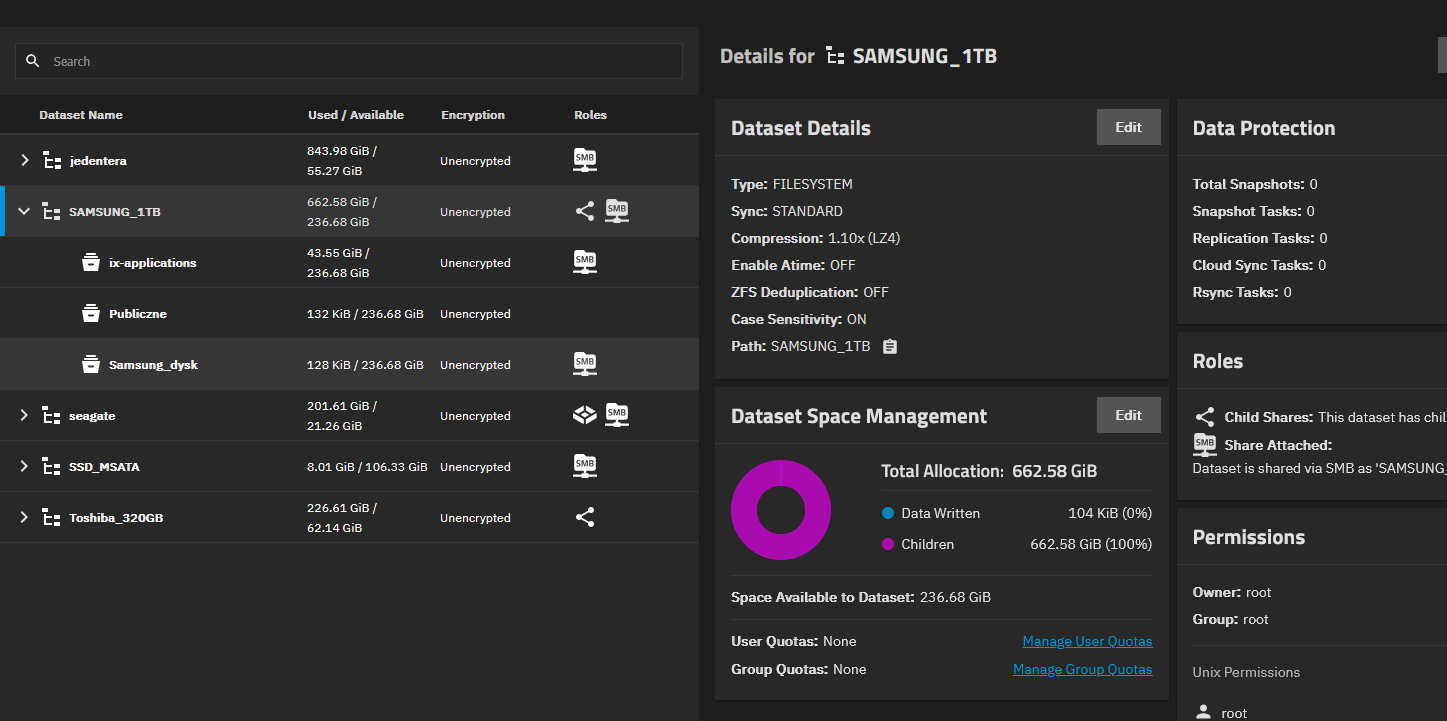Collapse the SAMSUNG_1TB dataset tree
The image size is (1447, 721).
(x=24, y=211)
